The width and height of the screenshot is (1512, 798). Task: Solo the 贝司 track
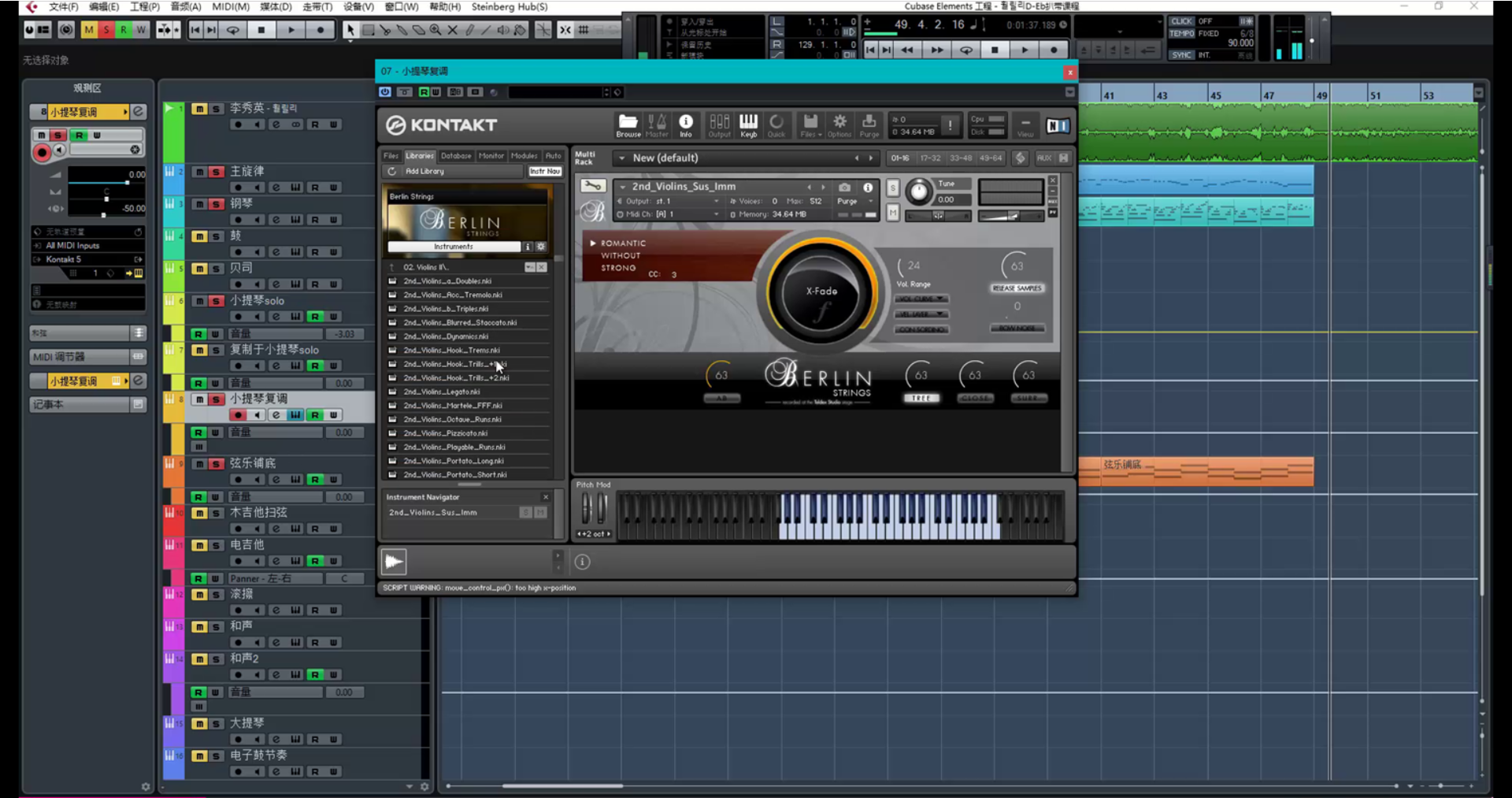(x=216, y=269)
